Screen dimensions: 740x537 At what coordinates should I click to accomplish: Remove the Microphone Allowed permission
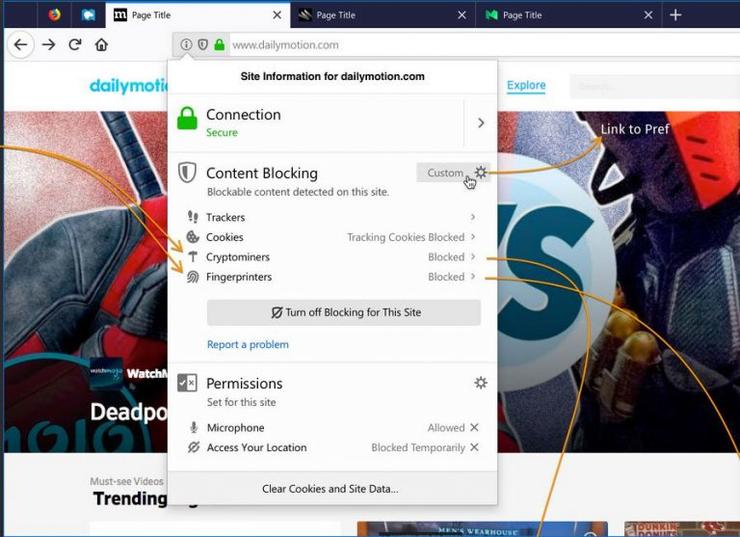(474, 428)
